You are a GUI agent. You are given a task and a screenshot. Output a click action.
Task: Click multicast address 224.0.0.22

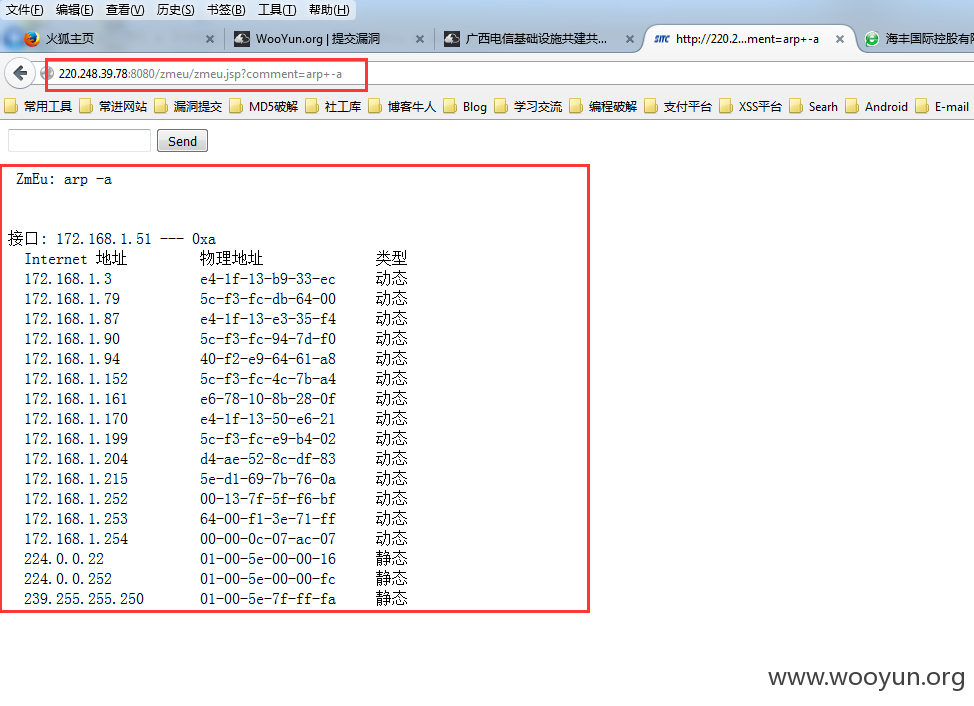click(64, 559)
